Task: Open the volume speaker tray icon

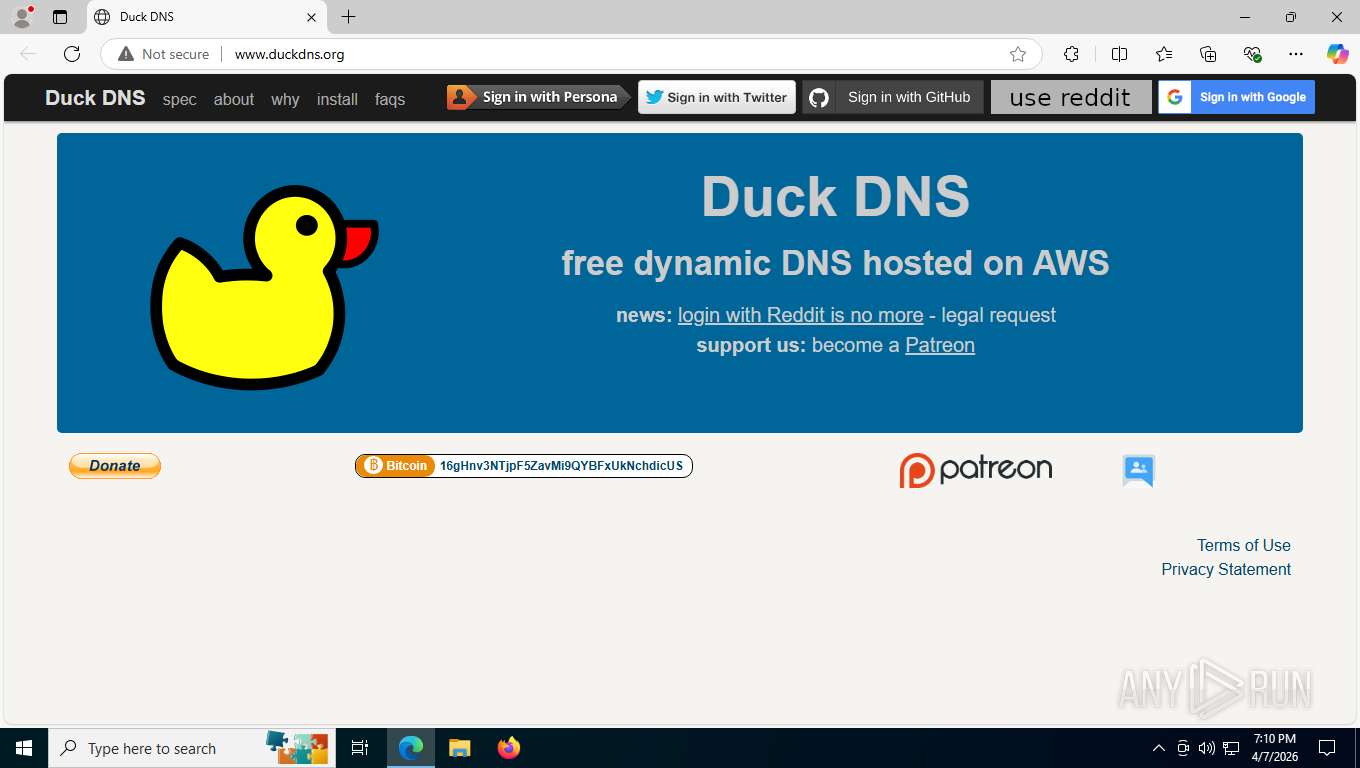Action: click(x=1206, y=748)
